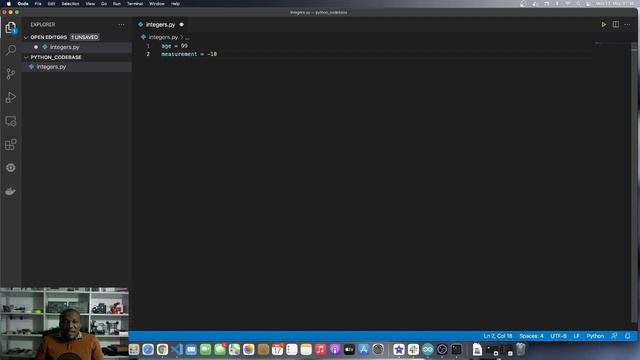Open Slack from the Dock
This screenshot has height=360, width=640.
[x=413, y=349]
